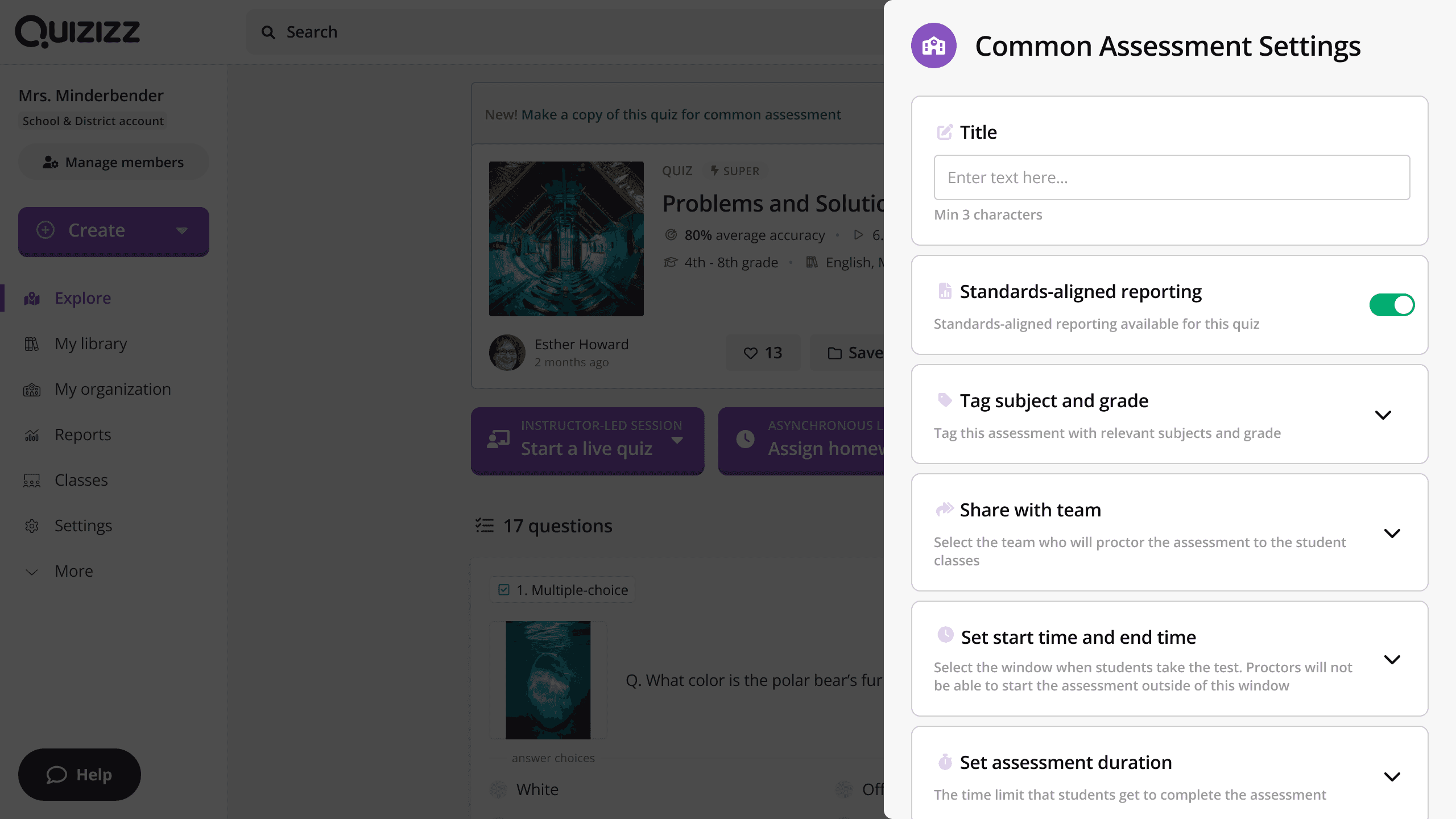Open the Create dropdown arrow
The height and width of the screenshot is (819, 1456).
(x=181, y=230)
